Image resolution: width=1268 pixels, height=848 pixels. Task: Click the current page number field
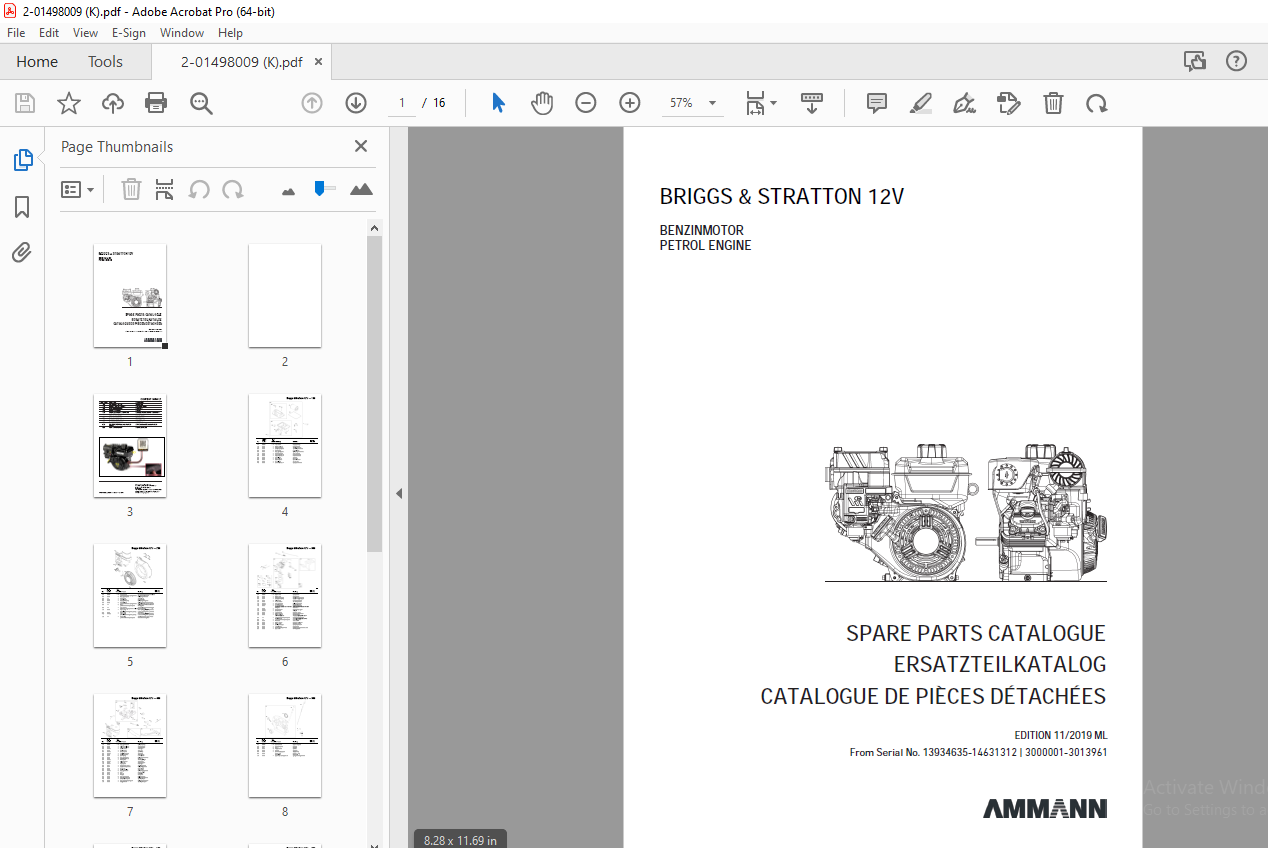402,103
